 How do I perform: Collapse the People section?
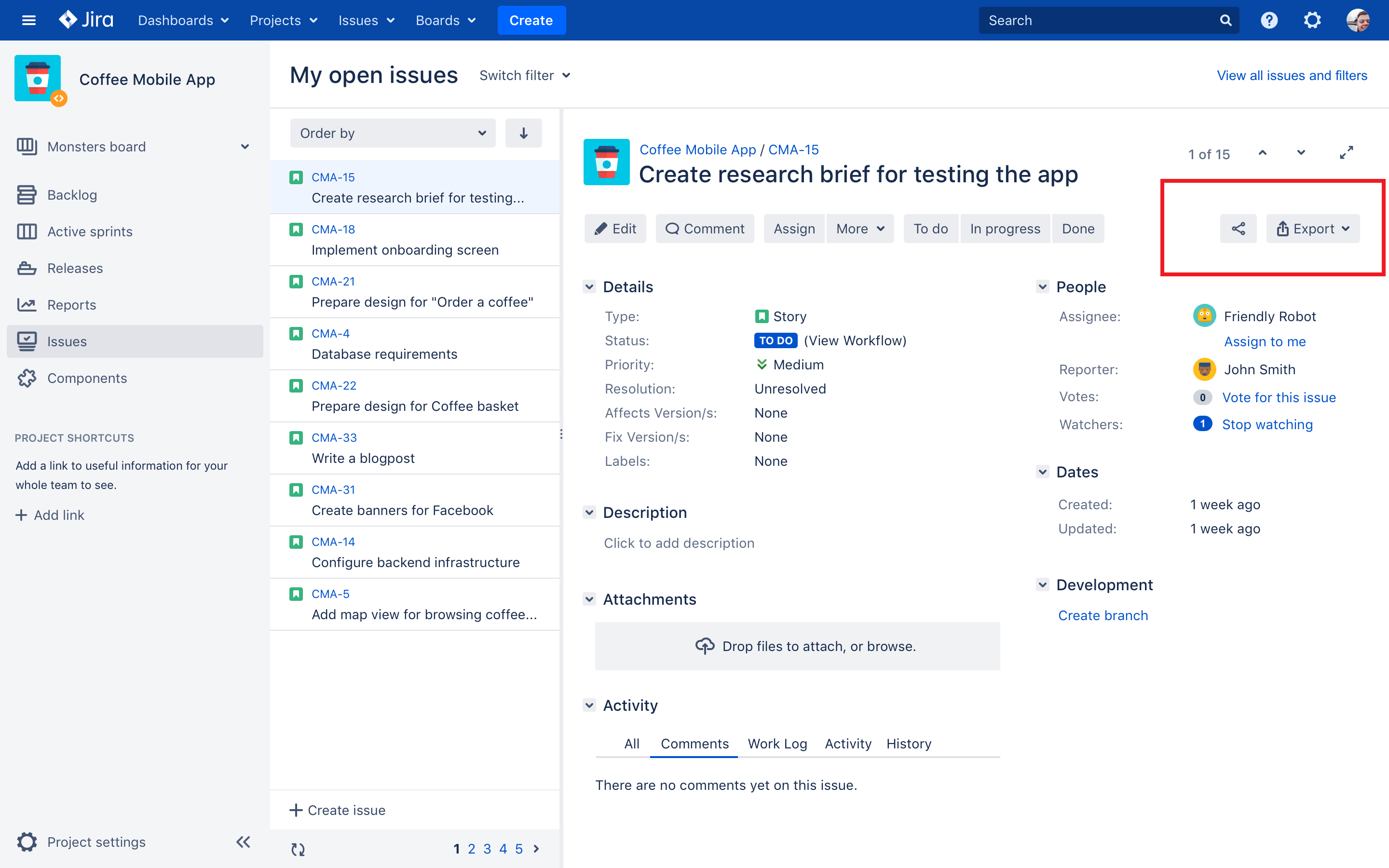coord(1042,286)
